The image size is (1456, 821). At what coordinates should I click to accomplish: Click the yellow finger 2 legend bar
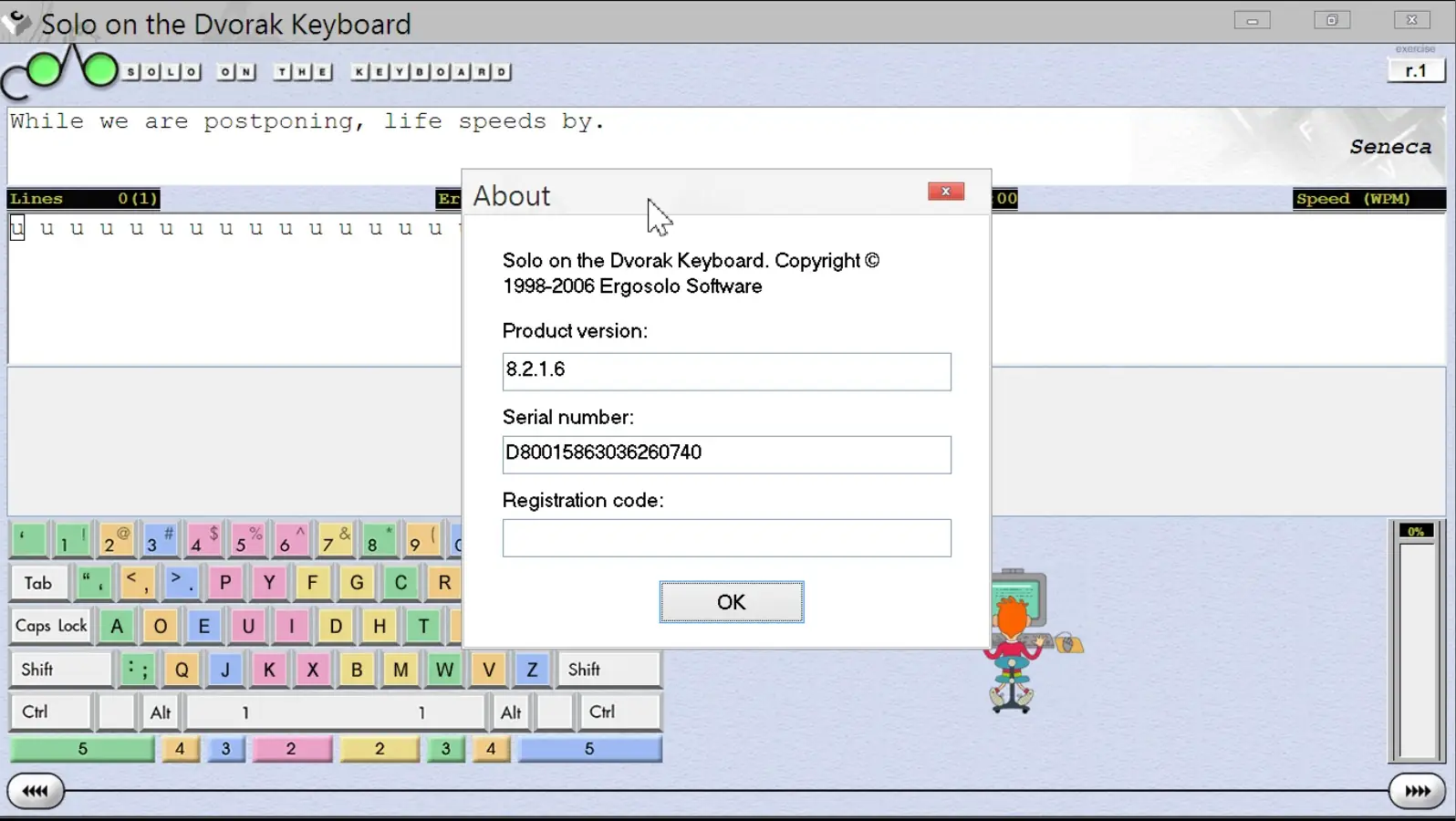pos(380,749)
